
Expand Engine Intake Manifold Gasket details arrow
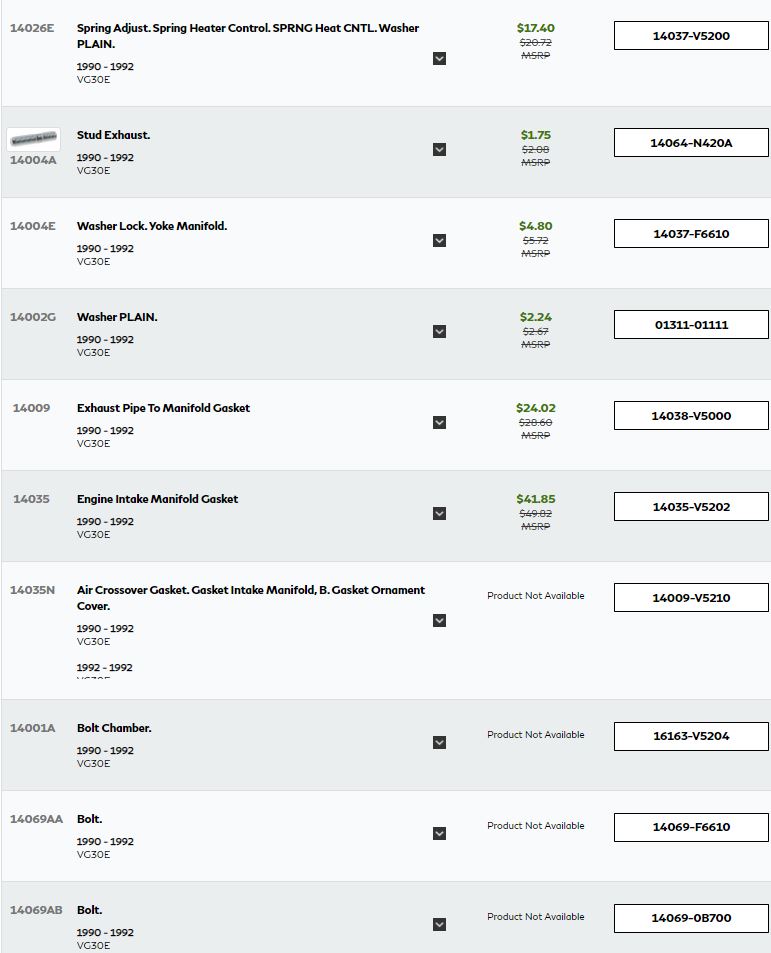[439, 514]
